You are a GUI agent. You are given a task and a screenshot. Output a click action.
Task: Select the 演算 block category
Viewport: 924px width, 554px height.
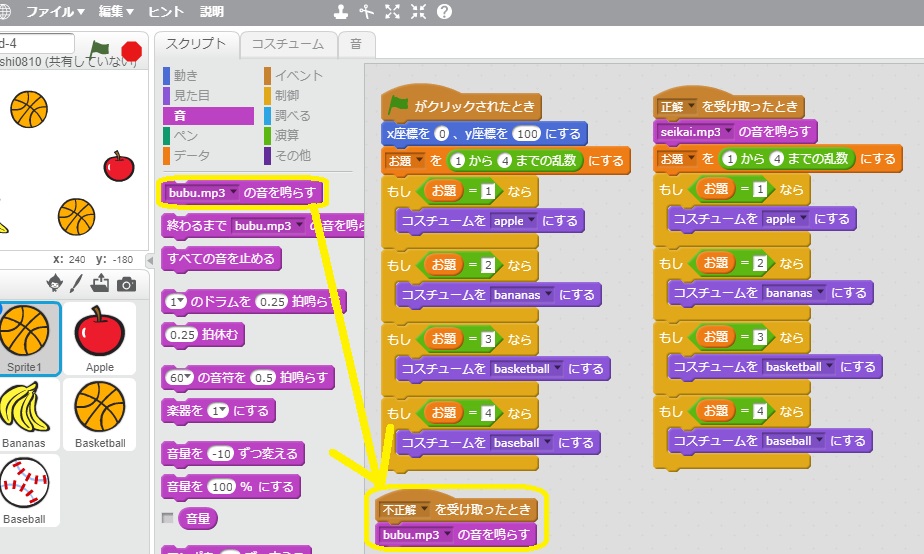(309, 136)
